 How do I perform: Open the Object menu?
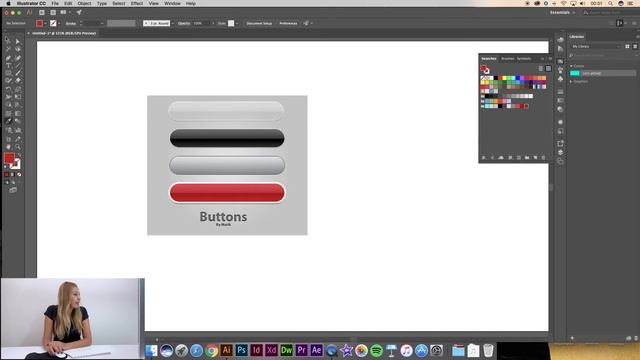click(84, 3)
